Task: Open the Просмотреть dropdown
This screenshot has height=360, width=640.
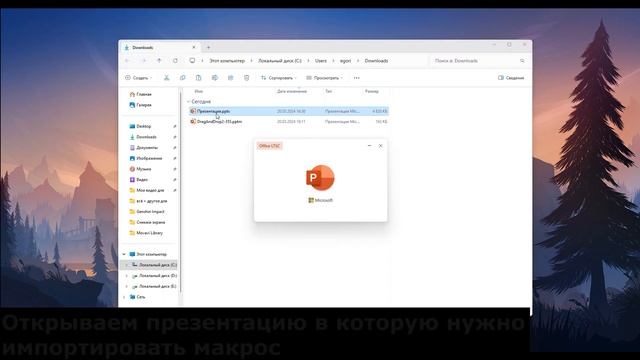Action: coord(324,78)
